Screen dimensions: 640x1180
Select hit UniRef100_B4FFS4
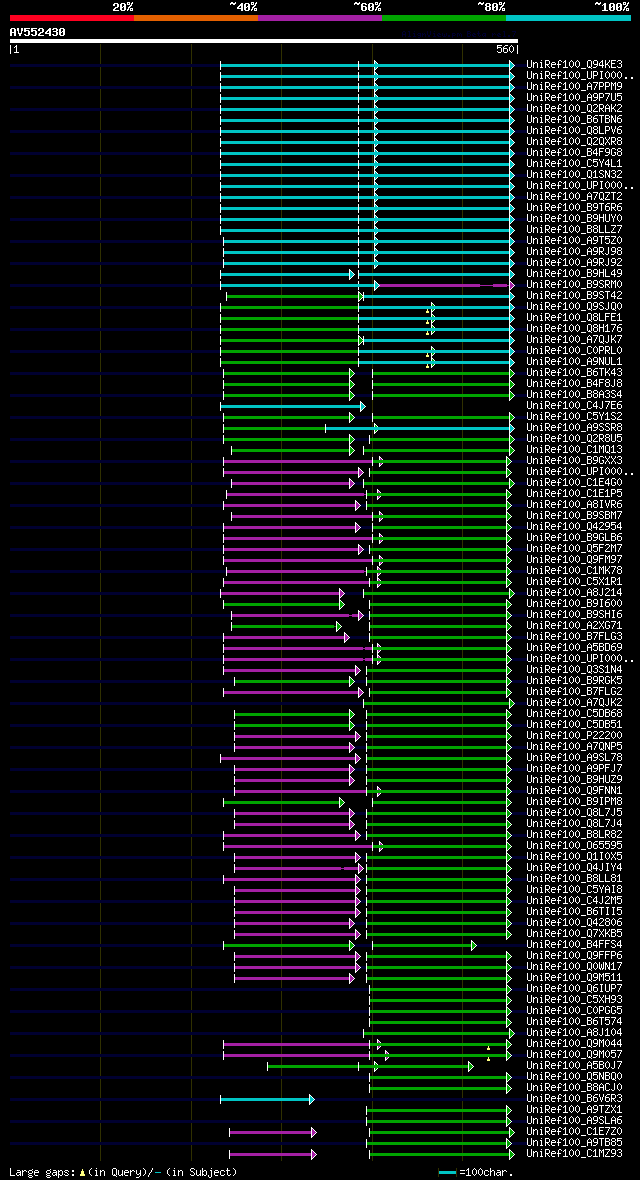coord(574,944)
